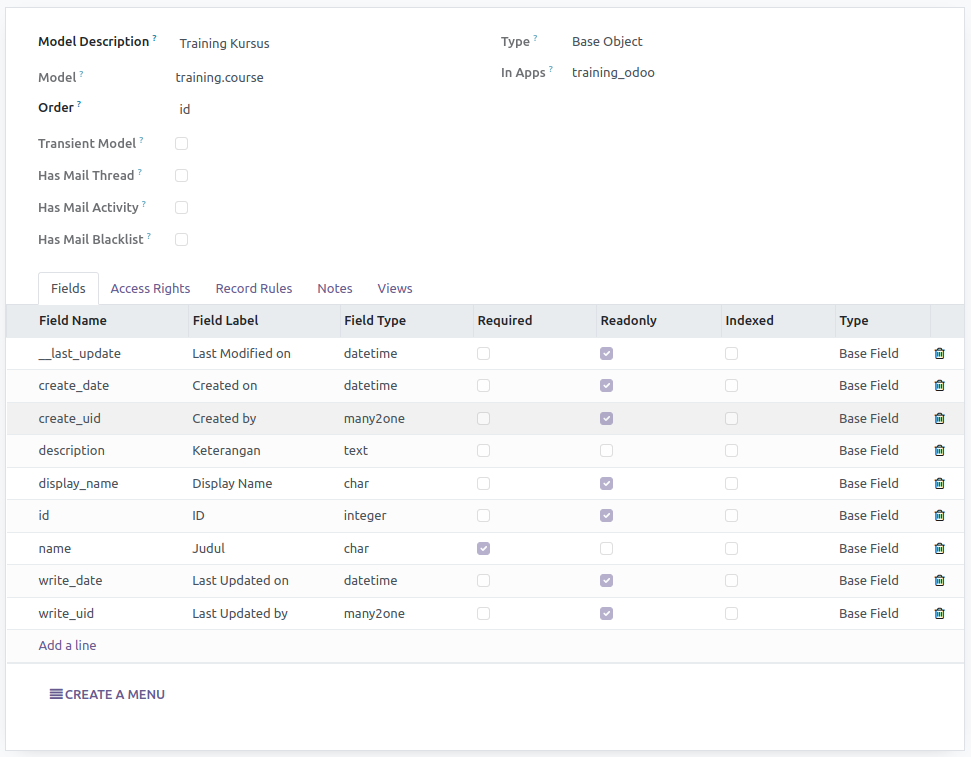Open the write_date field row

(486, 580)
